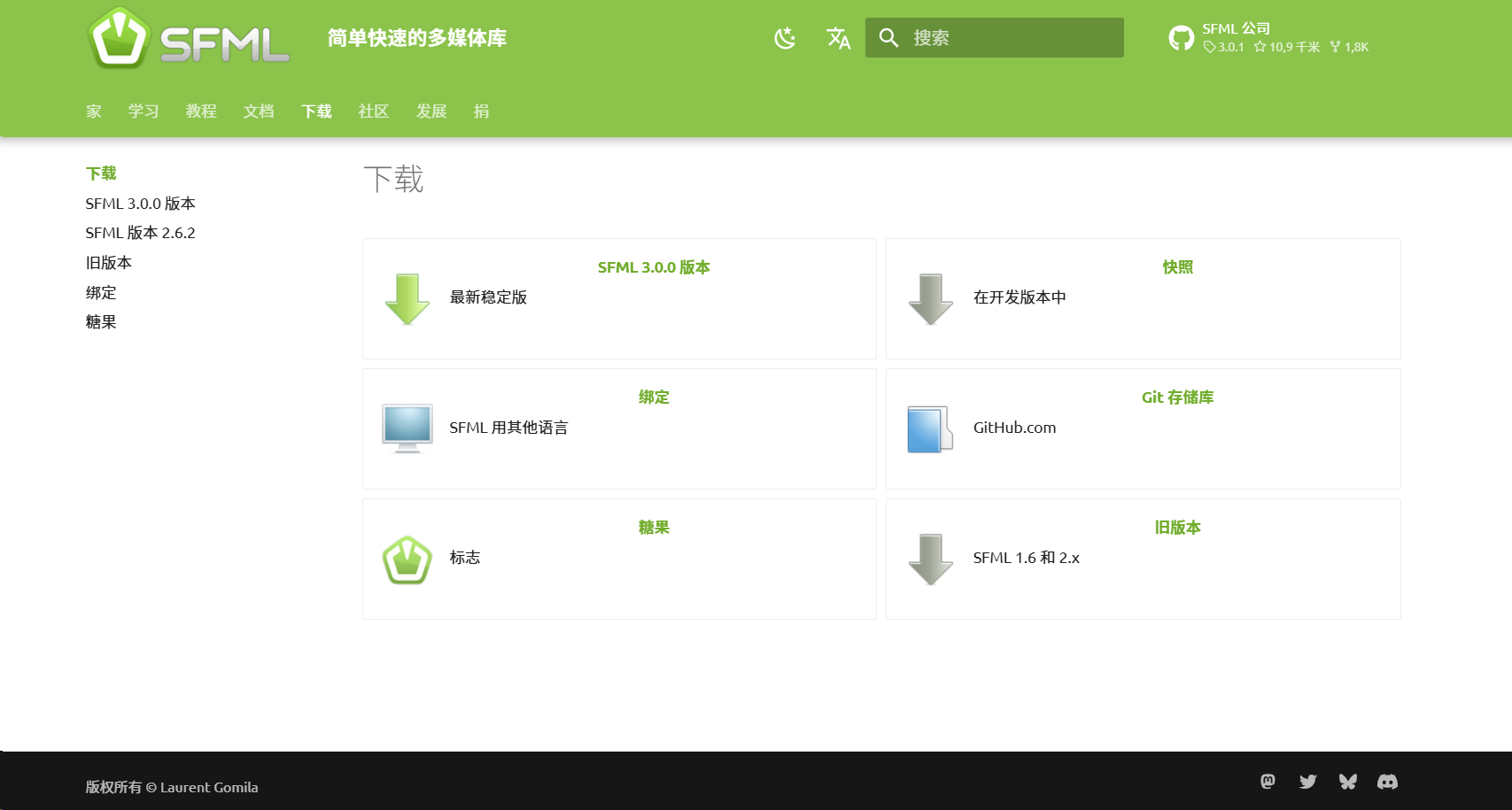Open the 捐 donate menu item

[481, 112]
